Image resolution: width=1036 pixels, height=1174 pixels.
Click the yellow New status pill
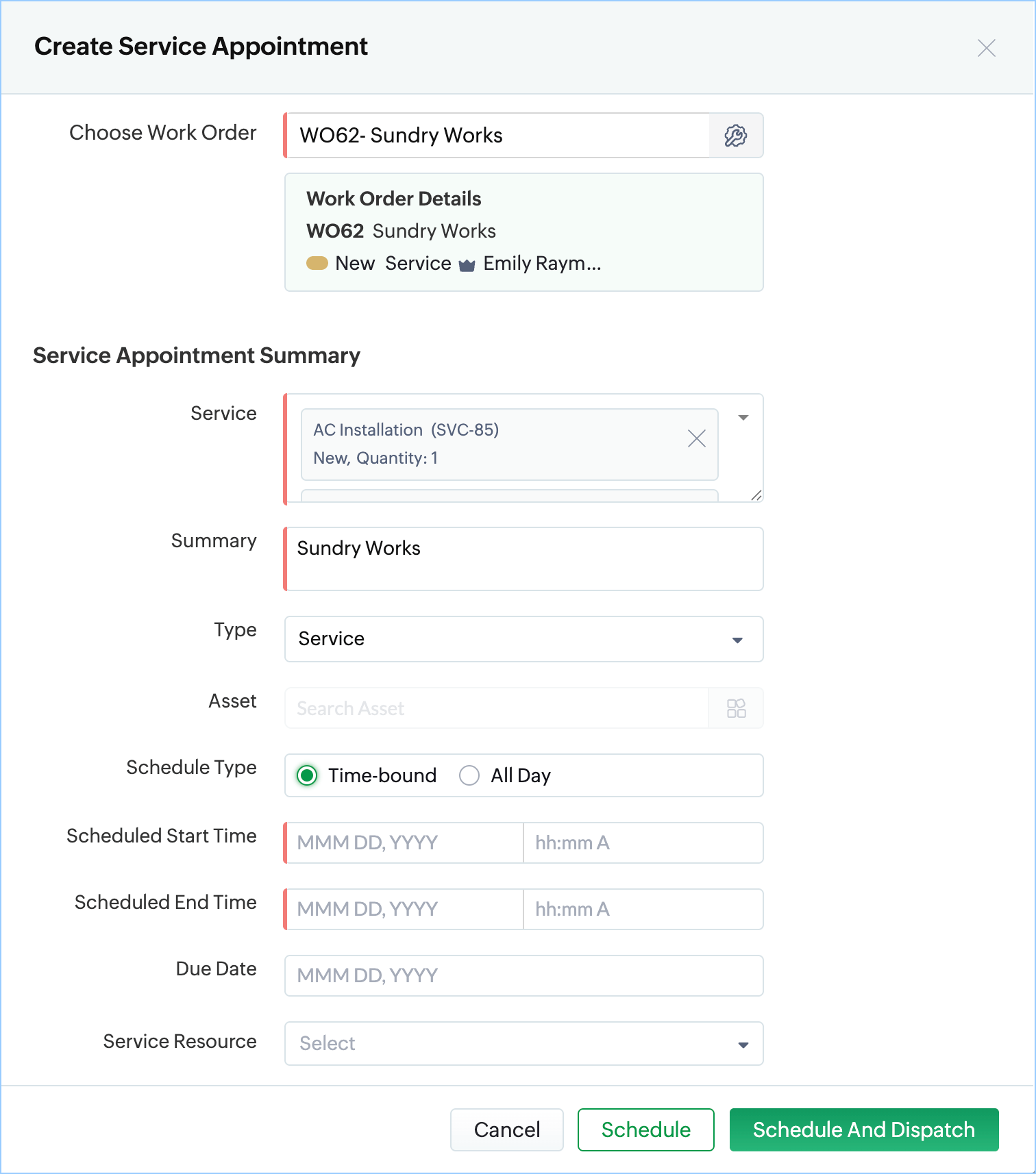317,263
